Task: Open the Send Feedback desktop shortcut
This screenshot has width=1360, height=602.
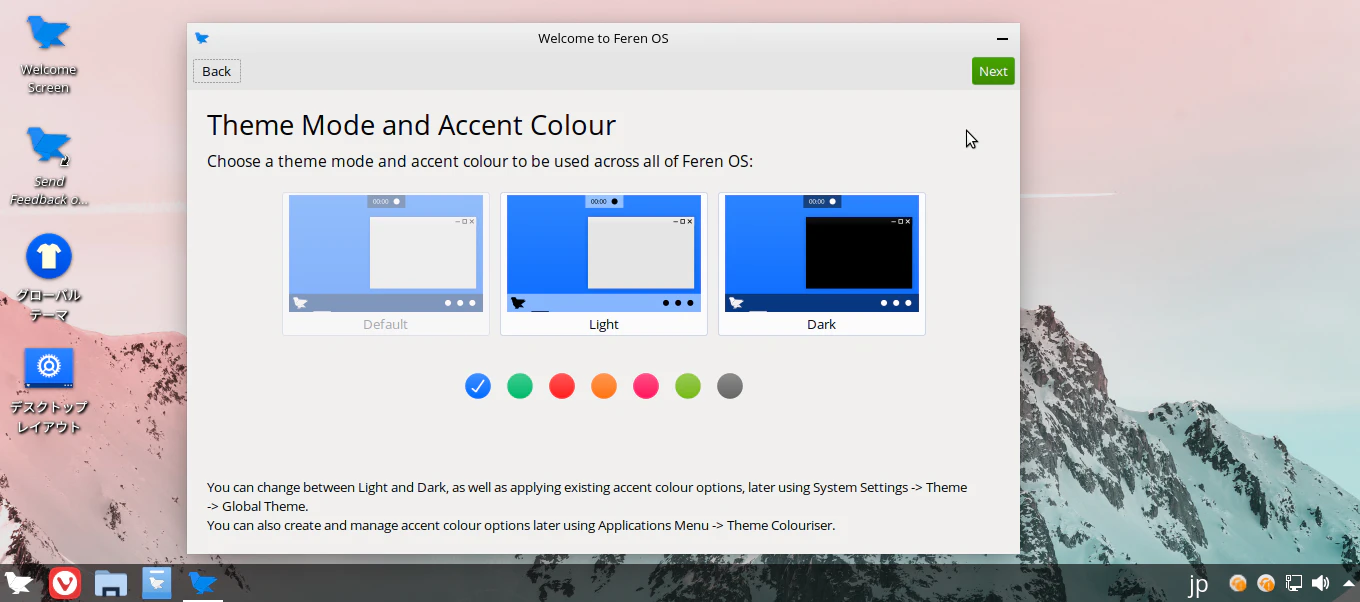Action: (x=48, y=166)
